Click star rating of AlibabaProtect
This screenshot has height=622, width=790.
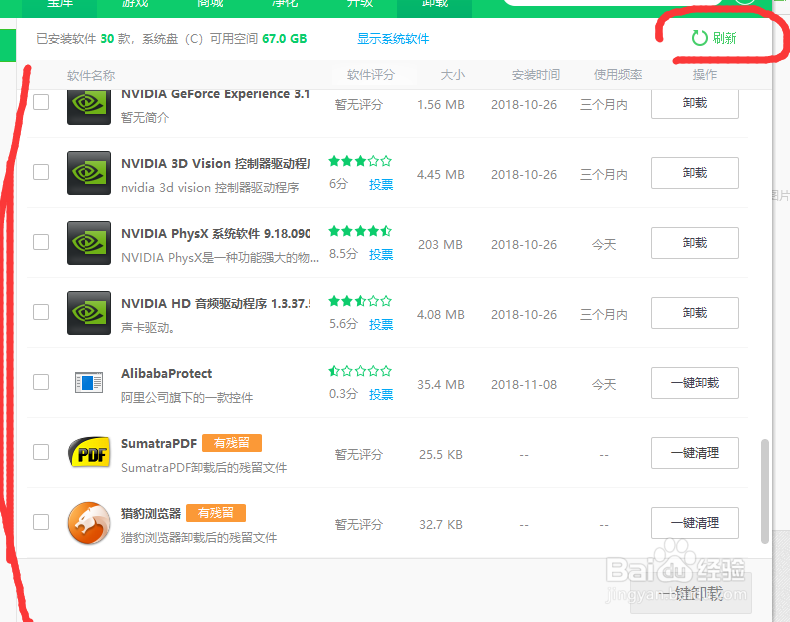360,371
